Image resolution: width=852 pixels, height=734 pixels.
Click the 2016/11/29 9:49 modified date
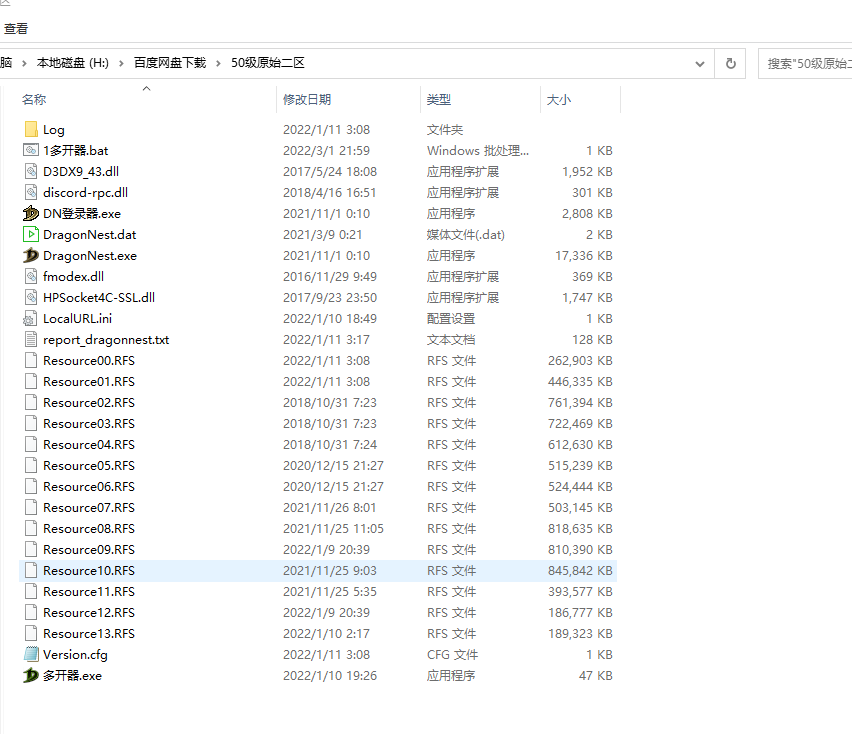330,277
